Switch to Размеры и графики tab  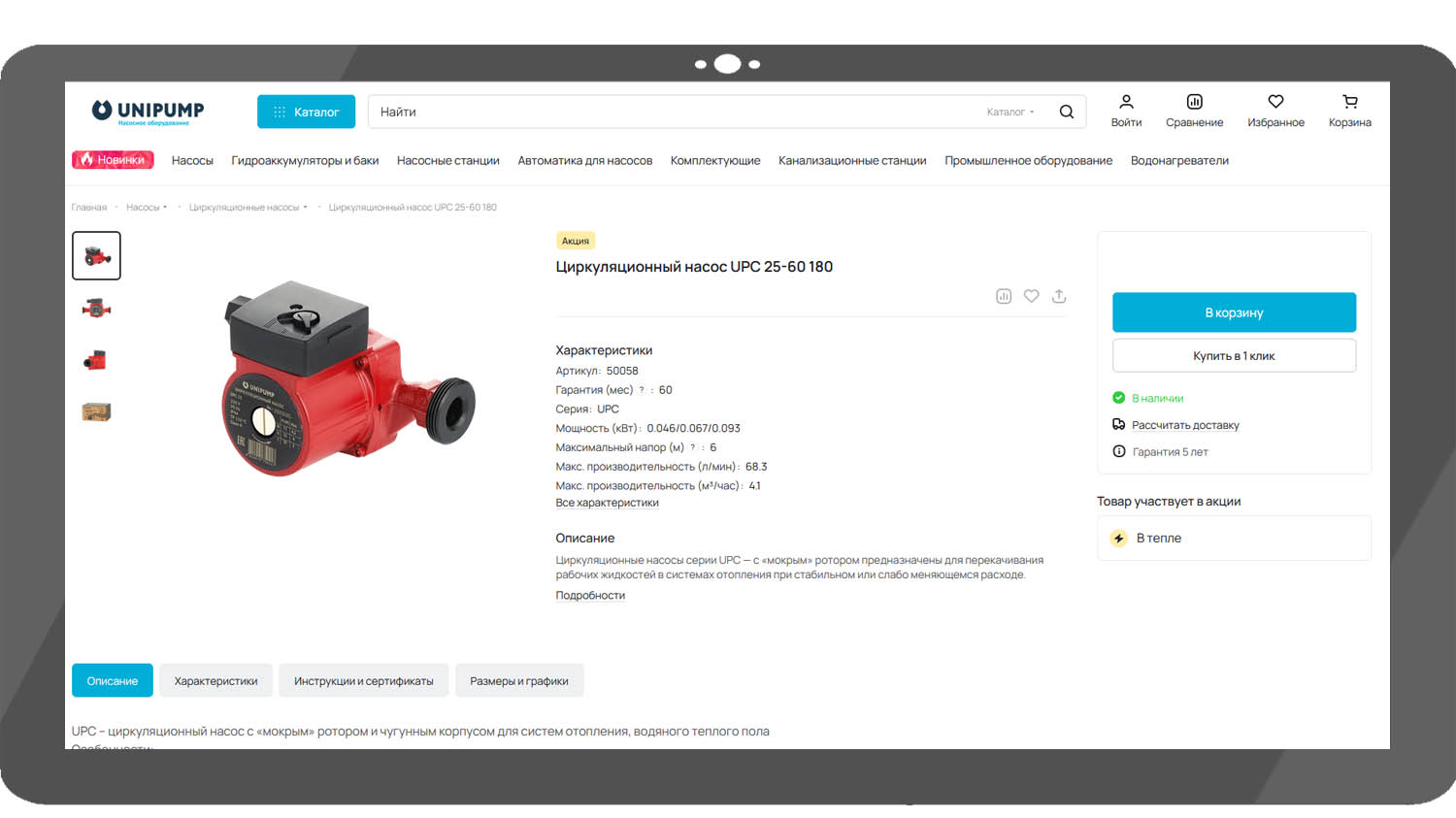pyautogui.click(x=519, y=681)
